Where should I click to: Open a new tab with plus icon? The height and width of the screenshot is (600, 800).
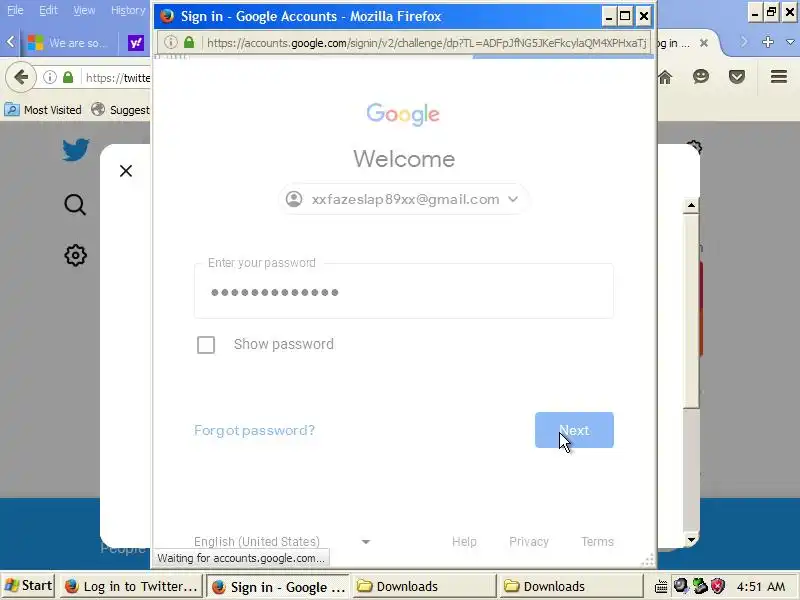pyautogui.click(x=767, y=42)
